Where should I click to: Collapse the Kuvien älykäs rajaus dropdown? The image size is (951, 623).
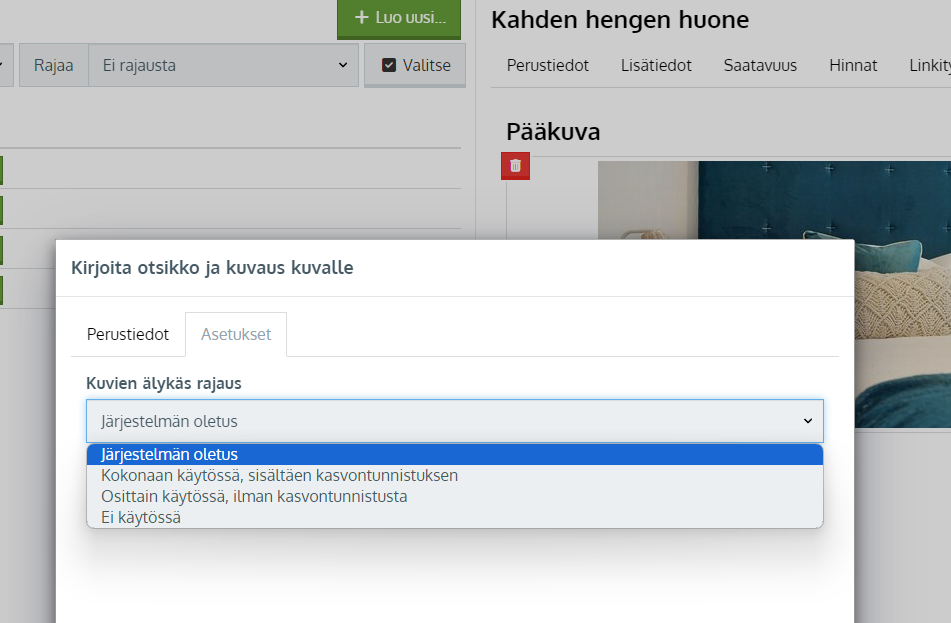point(455,421)
